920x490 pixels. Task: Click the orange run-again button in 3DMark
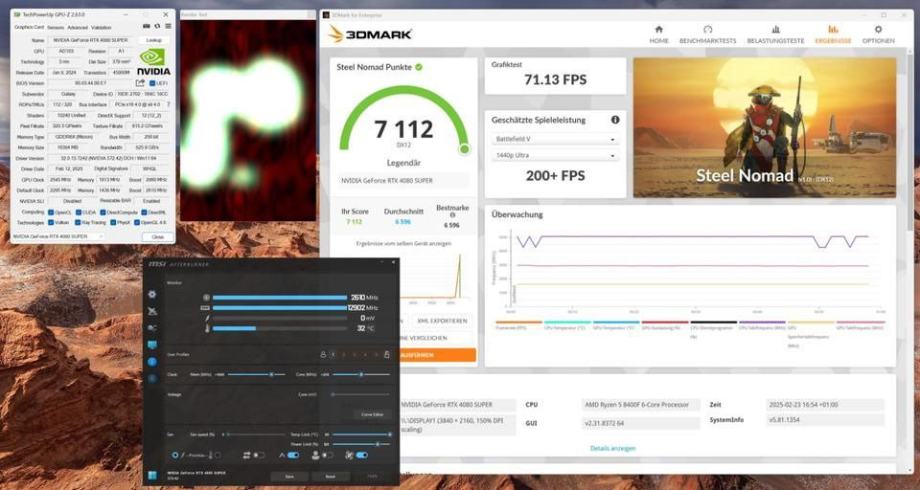tap(438, 355)
